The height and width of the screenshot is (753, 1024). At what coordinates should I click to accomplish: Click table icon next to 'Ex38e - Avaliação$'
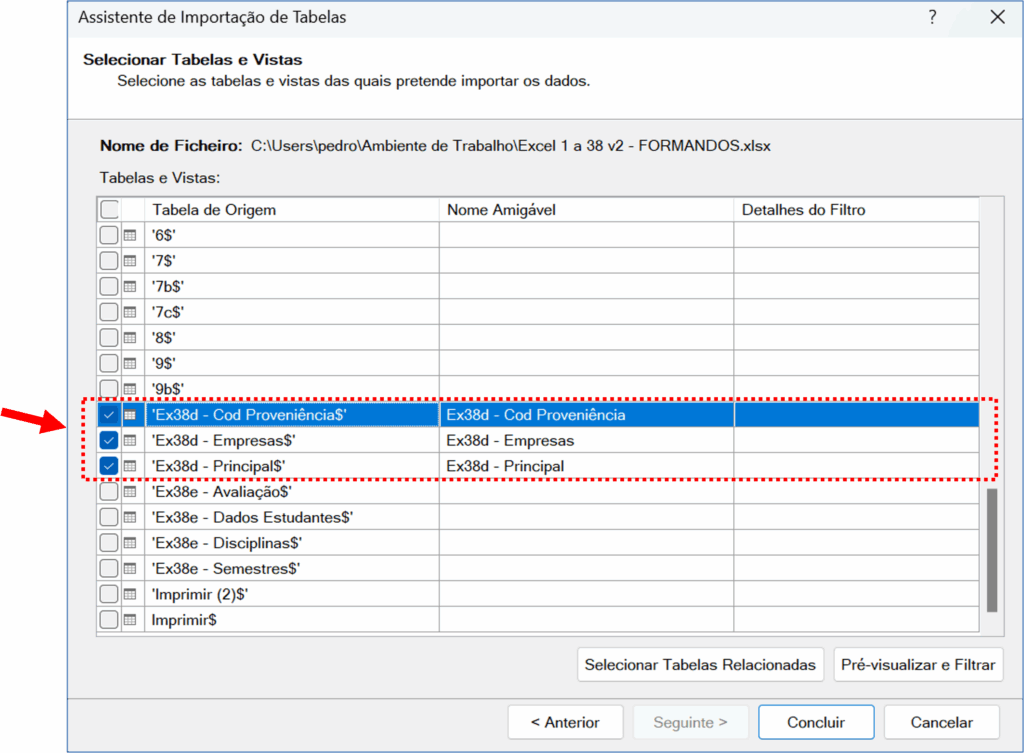[130, 492]
